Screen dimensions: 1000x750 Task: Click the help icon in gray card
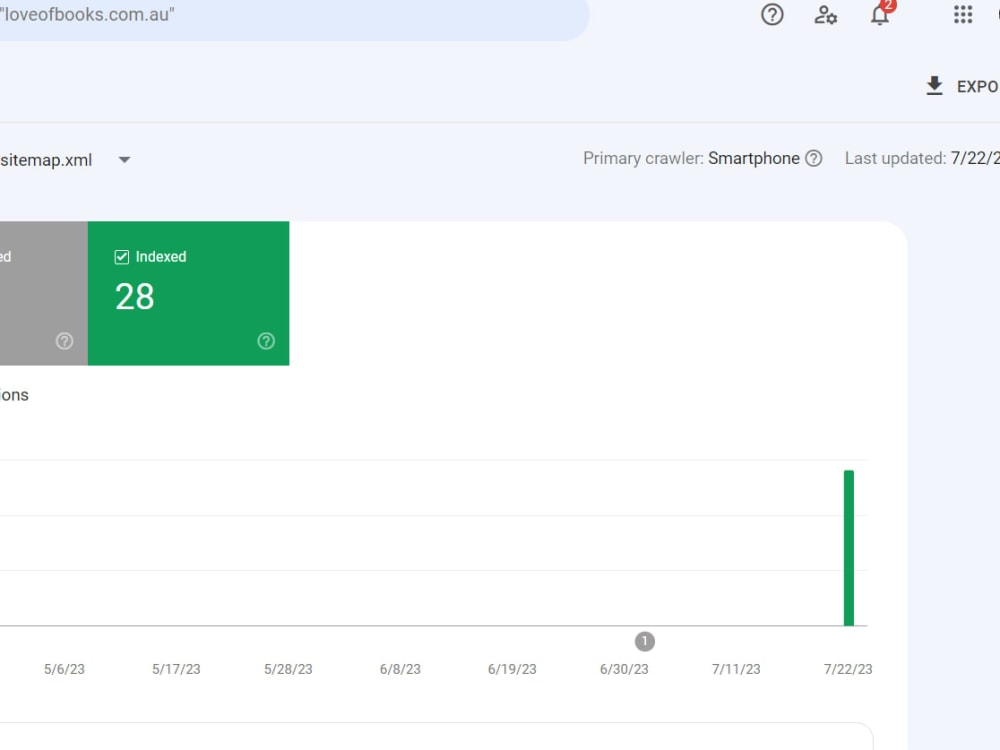[64, 341]
